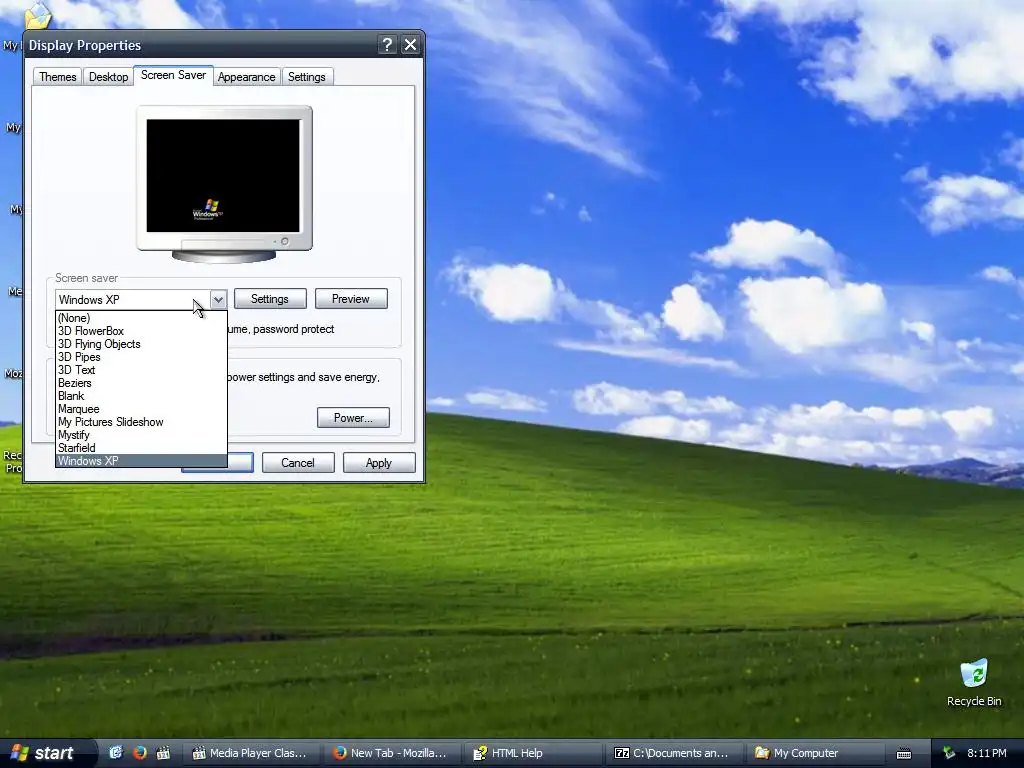The height and width of the screenshot is (768, 1024).
Task: Choose Beziers screen saver
Action: click(x=141, y=383)
